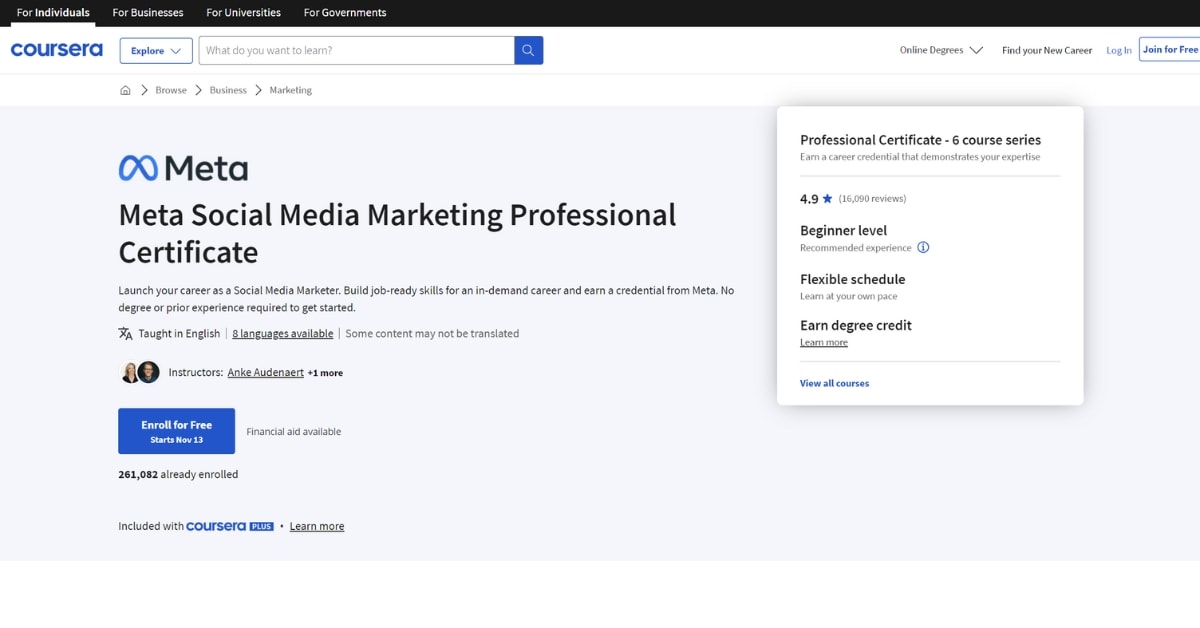The image size is (1200, 628).
Task: Click the Coursera Plus logo
Action: [230, 526]
